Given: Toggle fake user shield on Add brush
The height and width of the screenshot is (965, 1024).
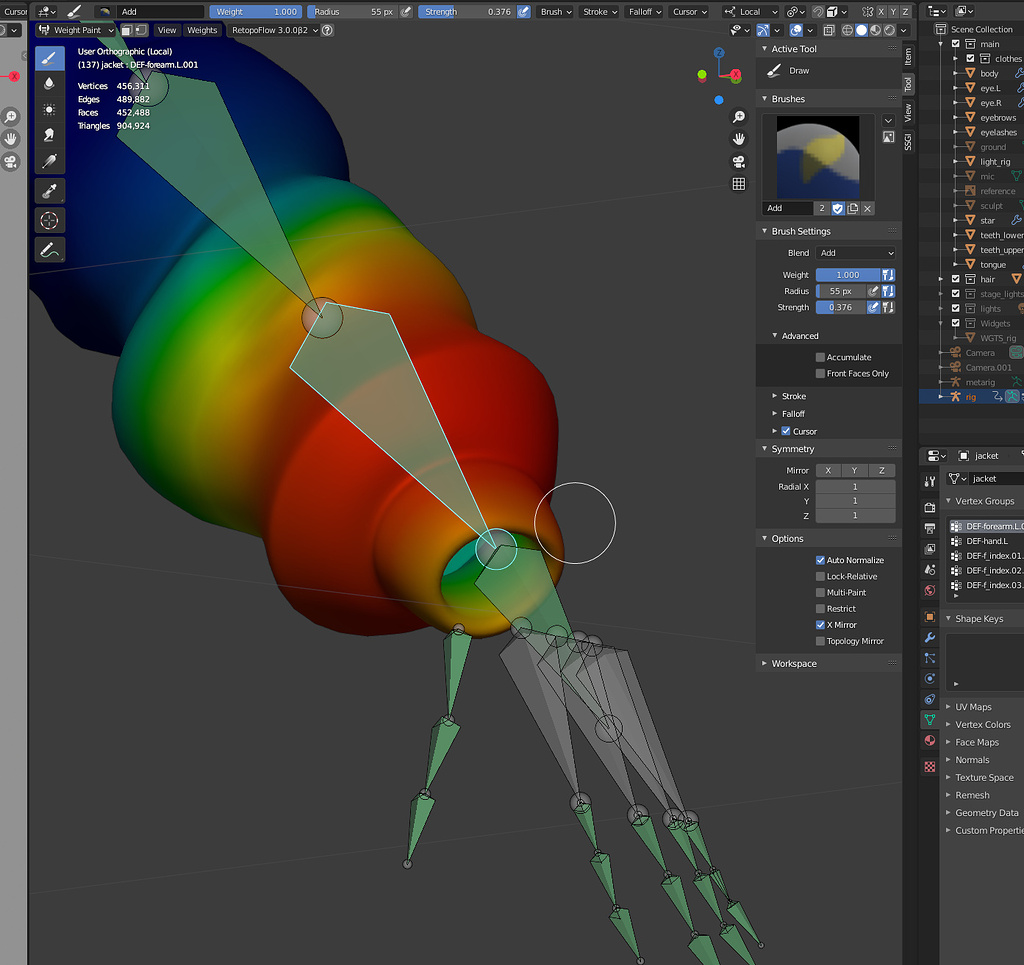Looking at the screenshot, I should coord(838,208).
